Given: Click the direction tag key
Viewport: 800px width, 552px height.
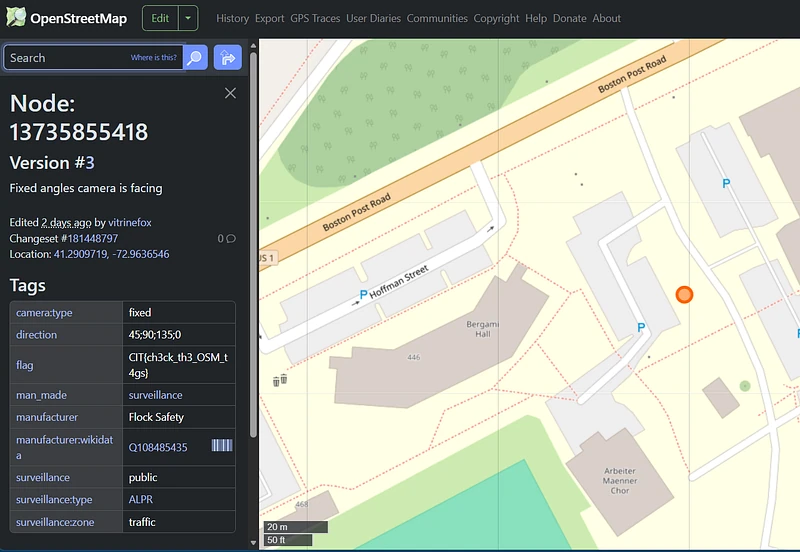Looking at the screenshot, I should point(36,335).
